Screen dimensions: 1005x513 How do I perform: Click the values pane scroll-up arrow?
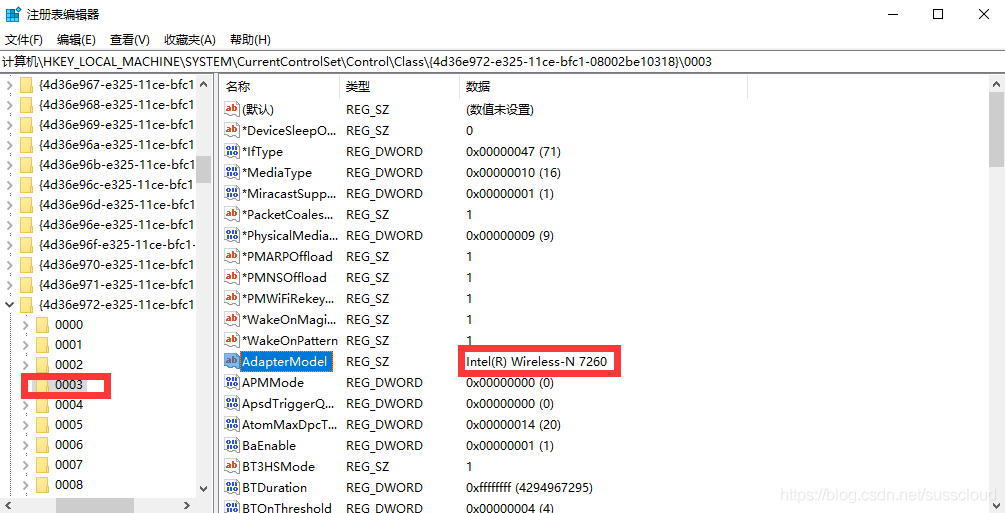[997, 84]
